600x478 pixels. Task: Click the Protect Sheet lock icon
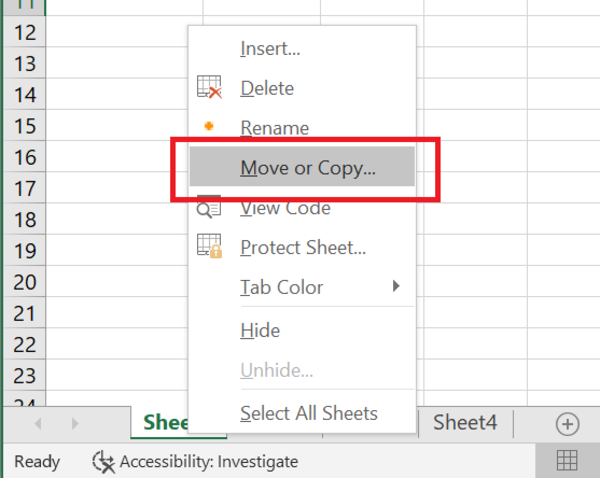pyautogui.click(x=209, y=246)
